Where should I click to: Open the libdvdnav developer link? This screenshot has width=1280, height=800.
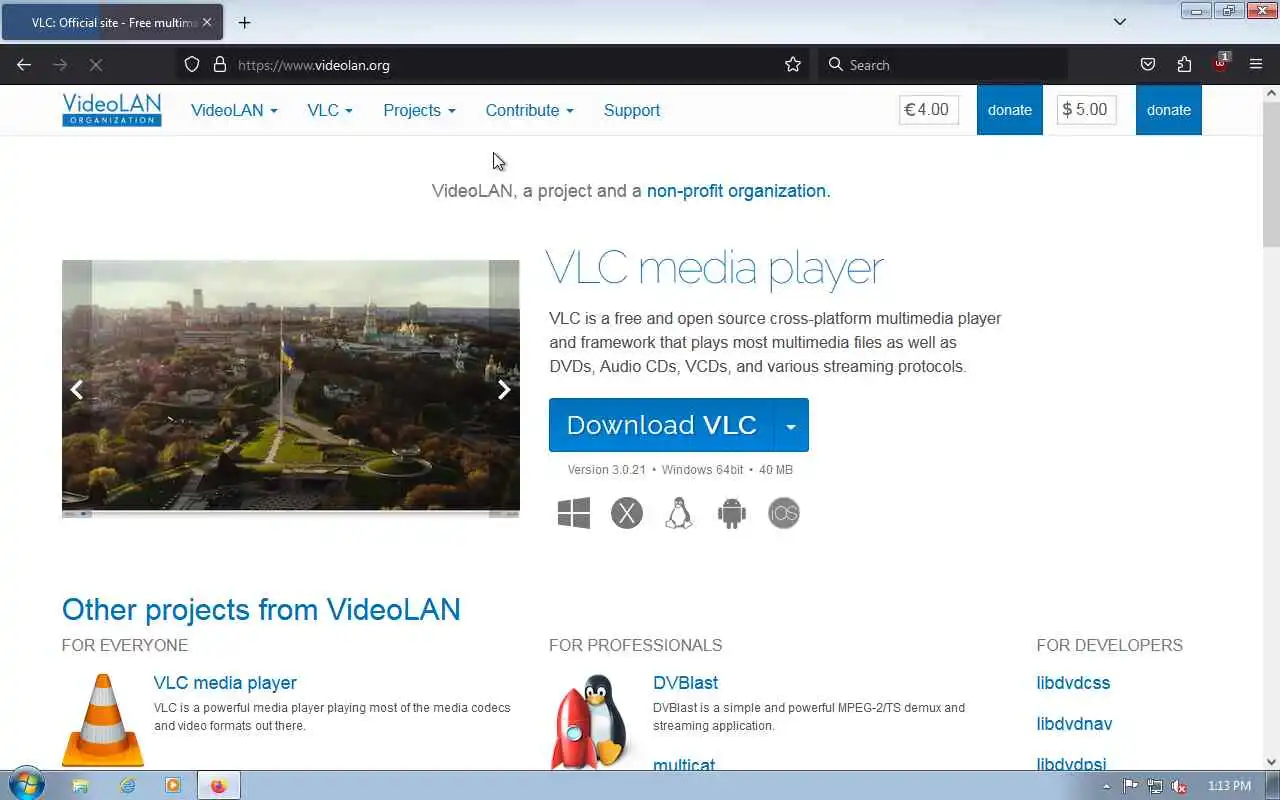click(1074, 724)
